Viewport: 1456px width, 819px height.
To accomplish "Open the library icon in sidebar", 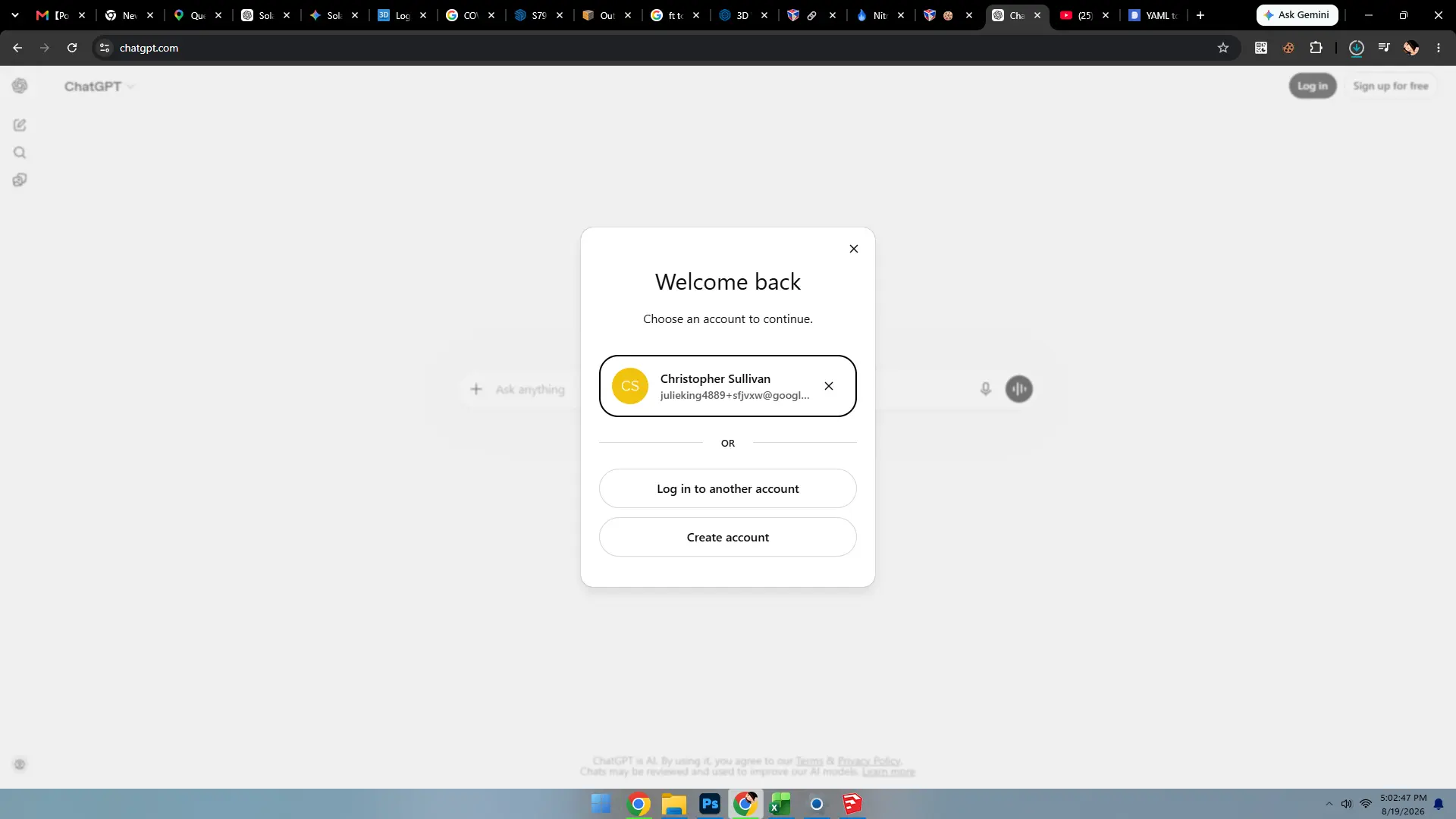I will (x=20, y=180).
